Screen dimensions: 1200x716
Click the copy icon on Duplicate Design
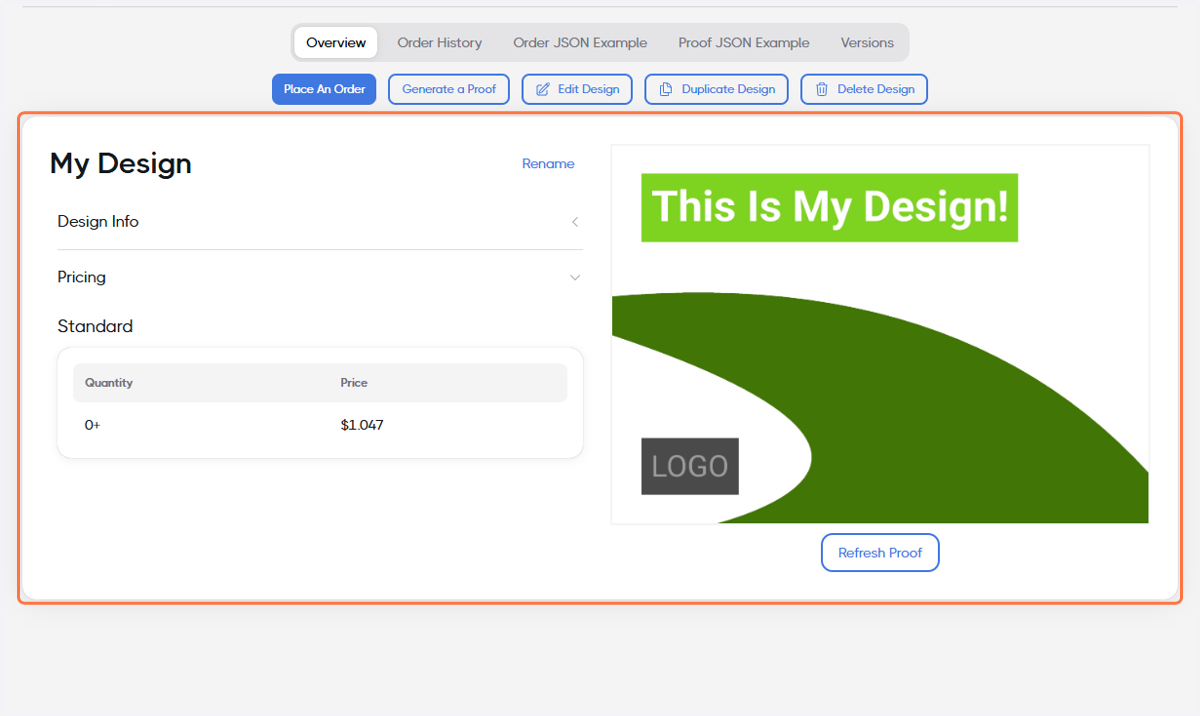click(x=666, y=89)
